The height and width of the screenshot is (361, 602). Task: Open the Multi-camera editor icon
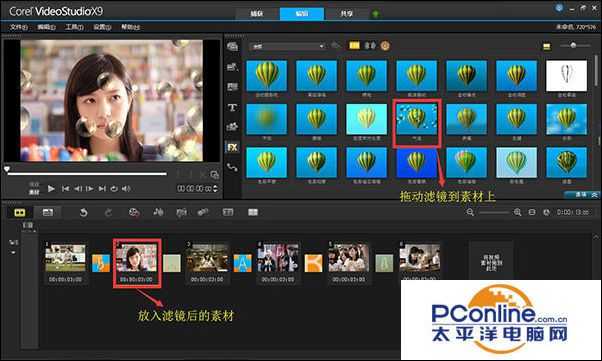(253, 212)
